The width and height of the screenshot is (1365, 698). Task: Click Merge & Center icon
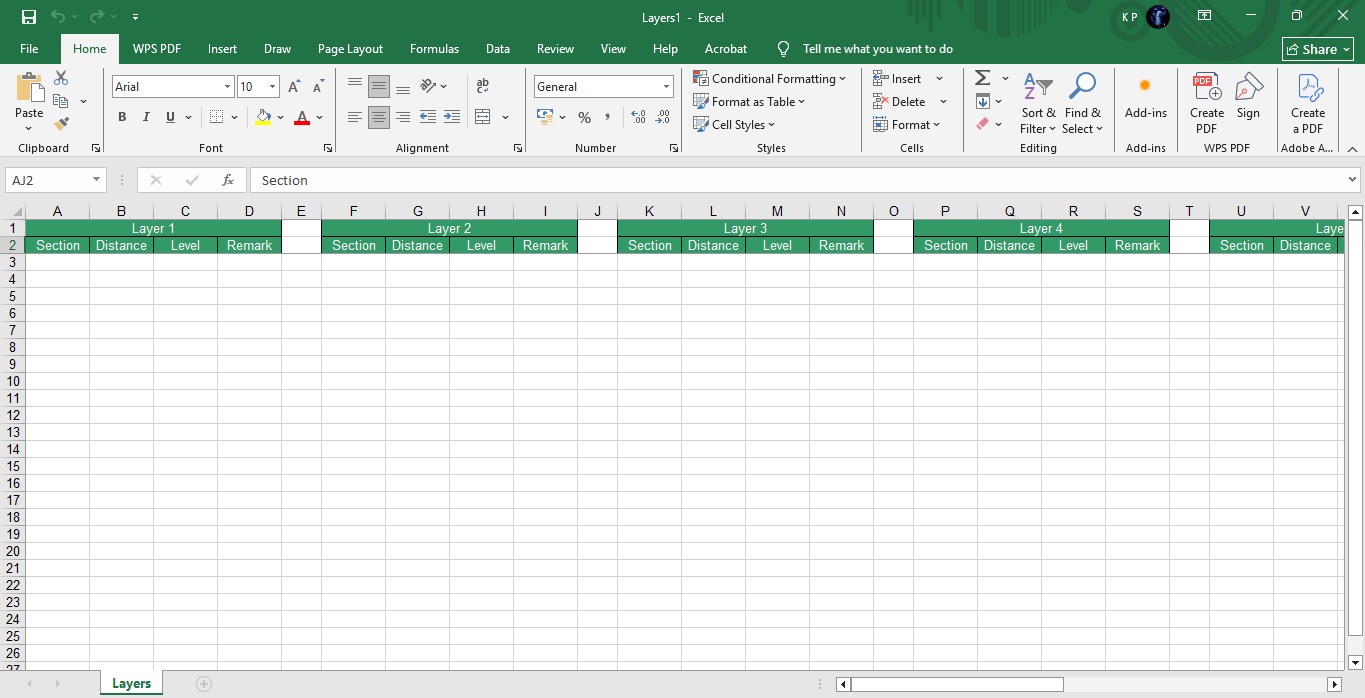point(483,117)
